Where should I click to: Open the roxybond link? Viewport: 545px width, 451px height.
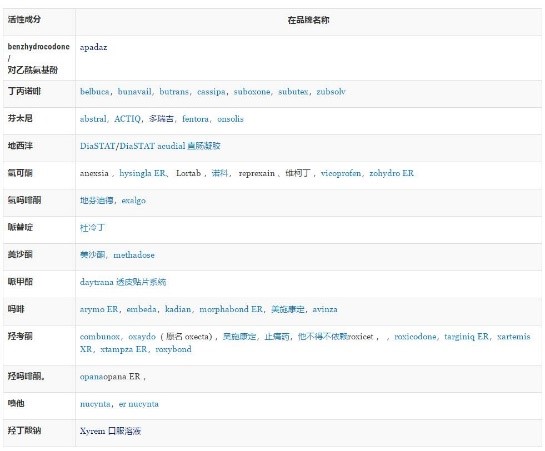click(x=173, y=349)
